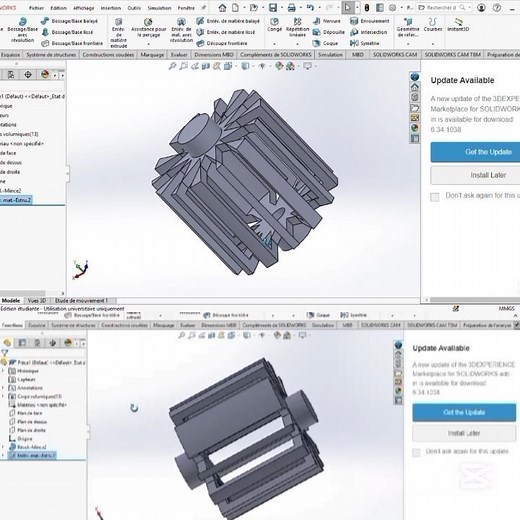Open FeatureManager tab icon in bottom window

(7, 343)
